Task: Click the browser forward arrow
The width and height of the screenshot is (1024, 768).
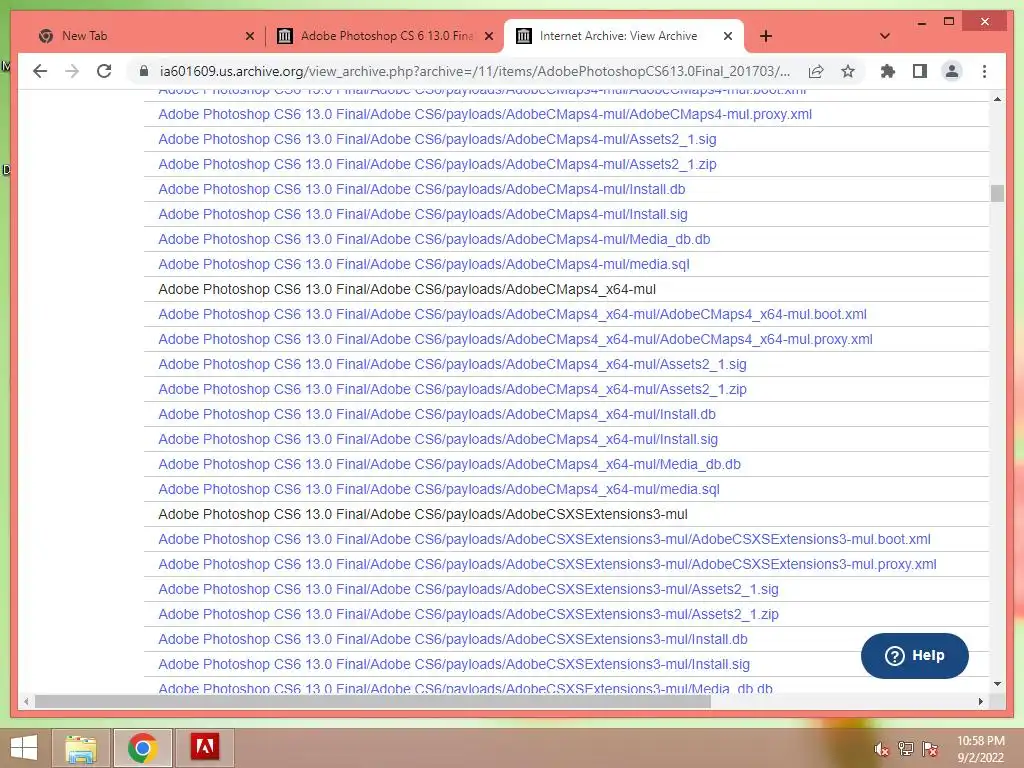Action: click(x=72, y=71)
